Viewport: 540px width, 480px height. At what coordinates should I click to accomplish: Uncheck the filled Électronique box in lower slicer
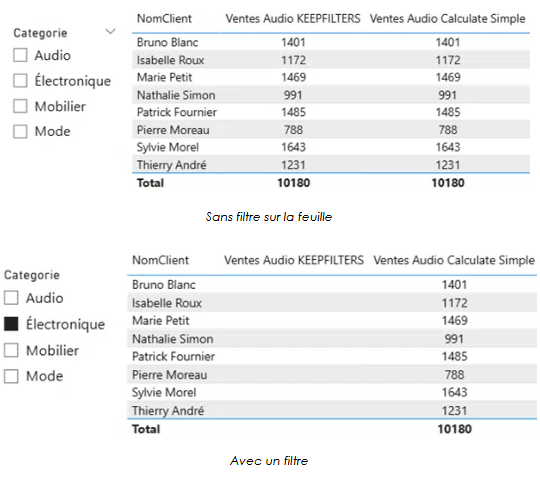tap(11, 324)
